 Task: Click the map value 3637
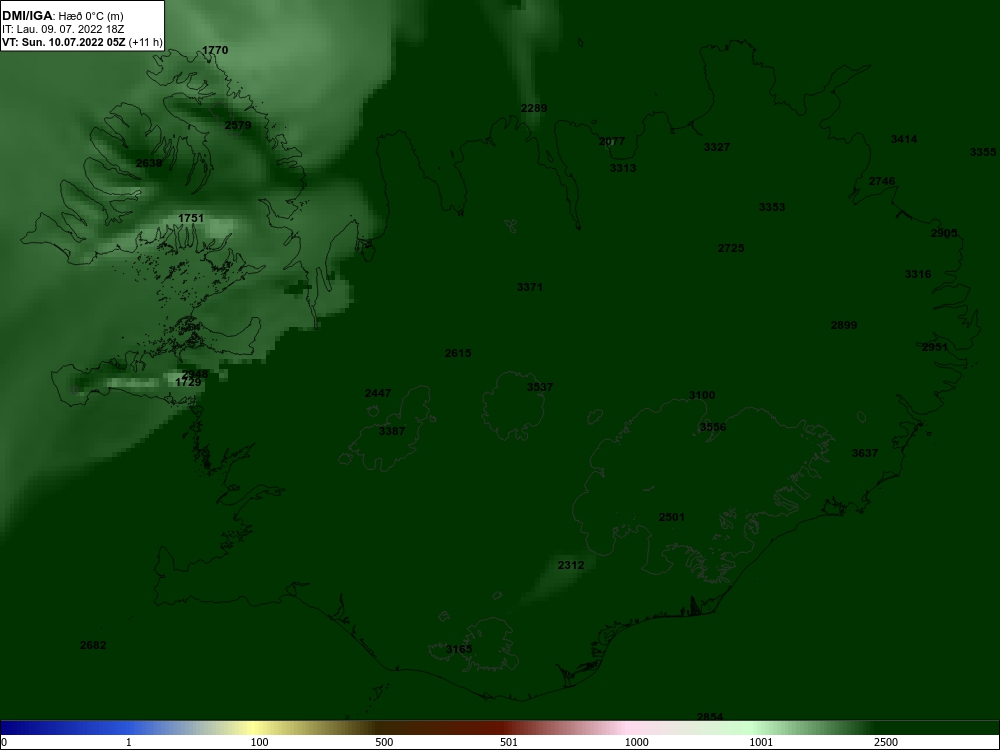[865, 453]
